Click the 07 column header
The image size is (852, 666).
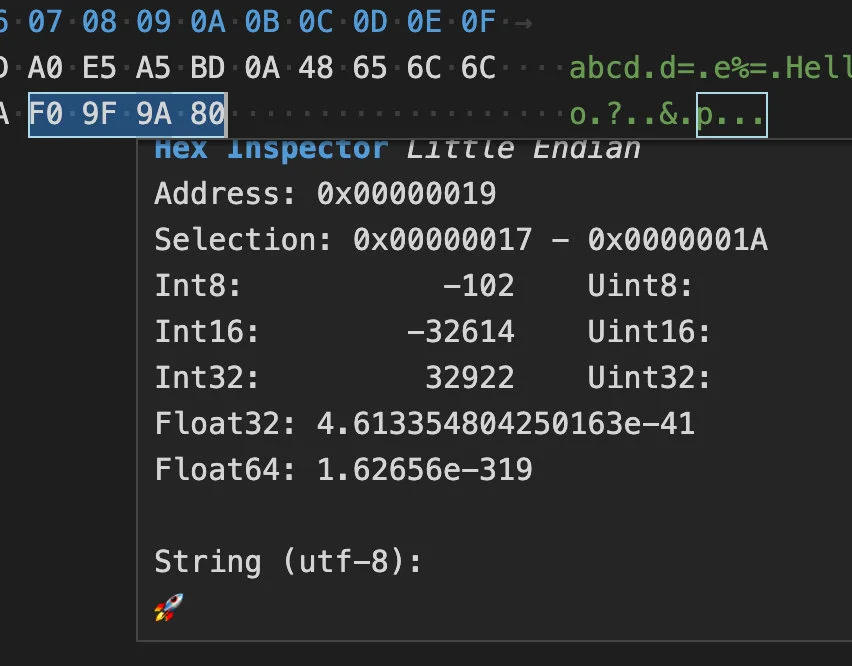coord(46,19)
